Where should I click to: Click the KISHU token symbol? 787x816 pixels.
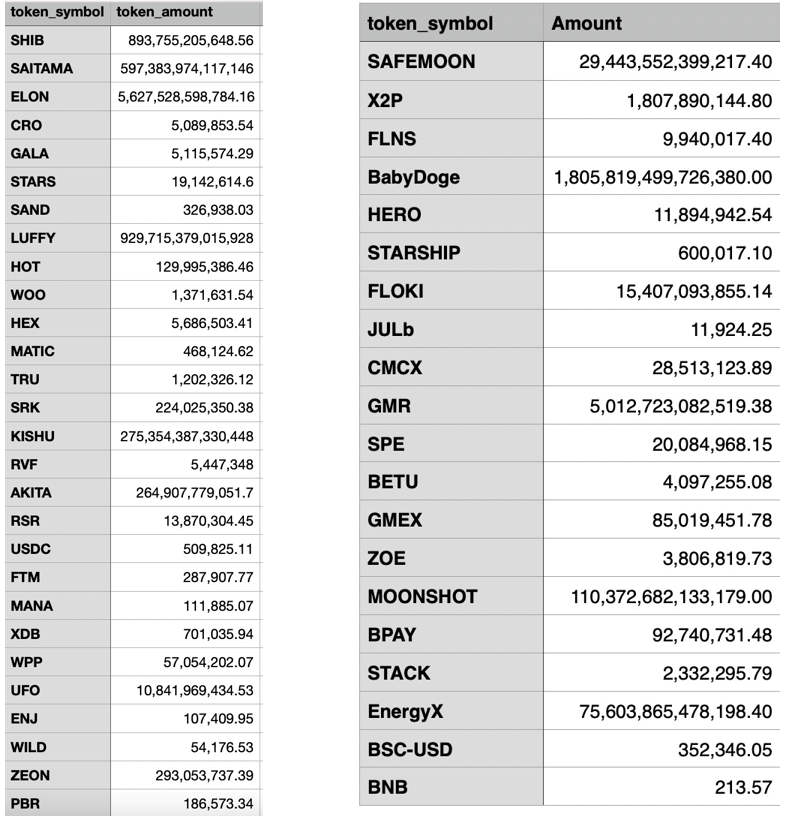click(32, 436)
